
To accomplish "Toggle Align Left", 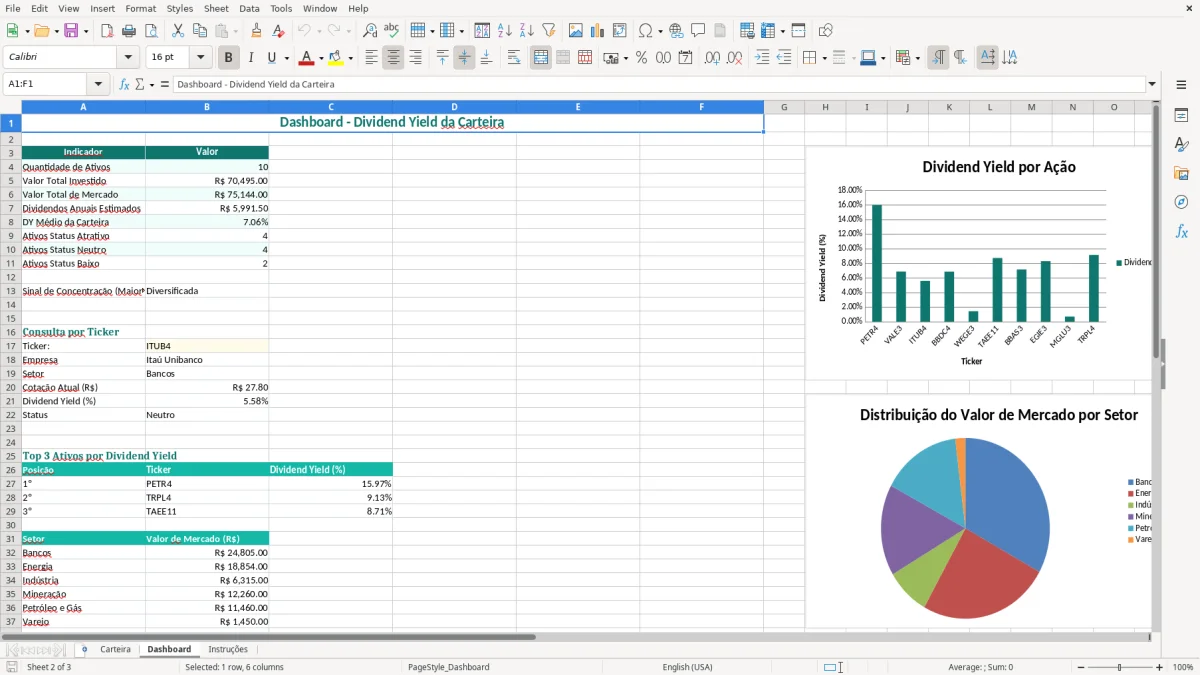I will coord(372,58).
